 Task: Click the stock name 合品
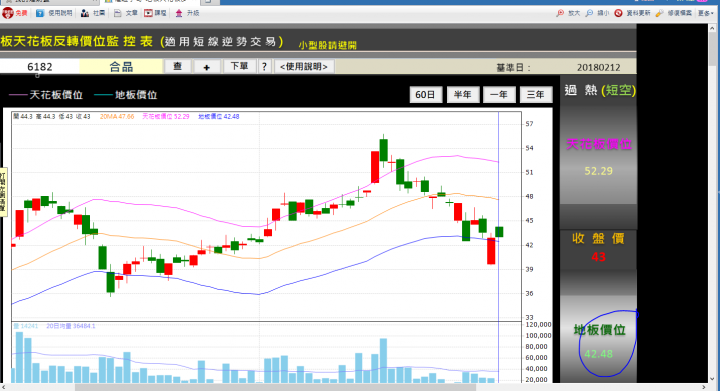[x=121, y=67]
